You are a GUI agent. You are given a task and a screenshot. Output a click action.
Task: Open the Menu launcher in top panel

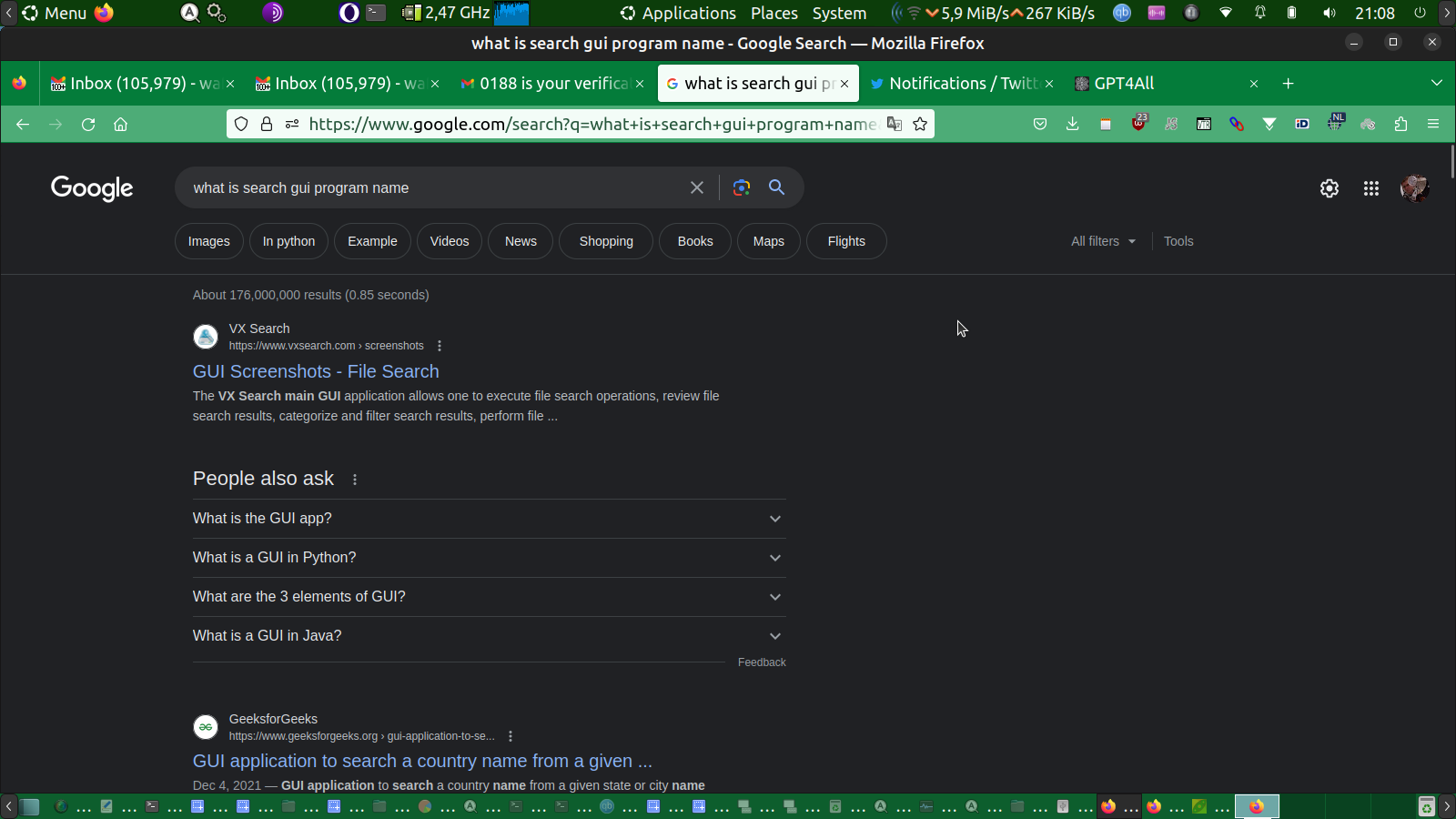(x=55, y=13)
